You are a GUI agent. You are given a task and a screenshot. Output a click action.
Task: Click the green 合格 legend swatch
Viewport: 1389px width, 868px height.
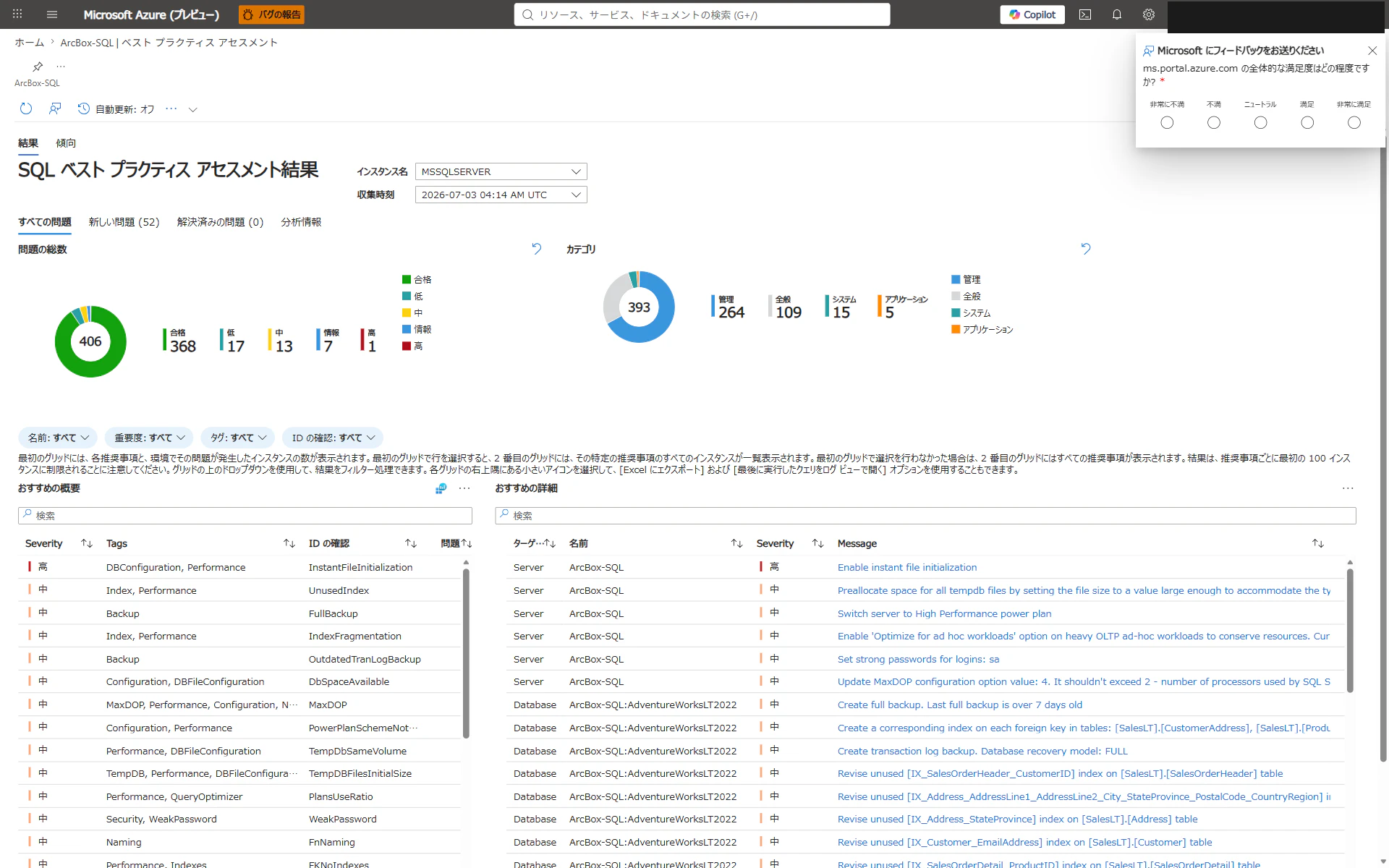pos(407,279)
